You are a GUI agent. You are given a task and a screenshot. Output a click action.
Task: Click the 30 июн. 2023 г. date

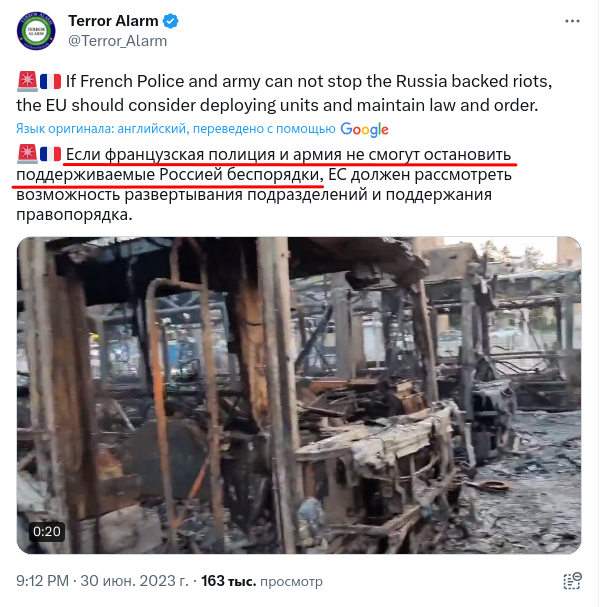pyautogui.click(x=134, y=581)
